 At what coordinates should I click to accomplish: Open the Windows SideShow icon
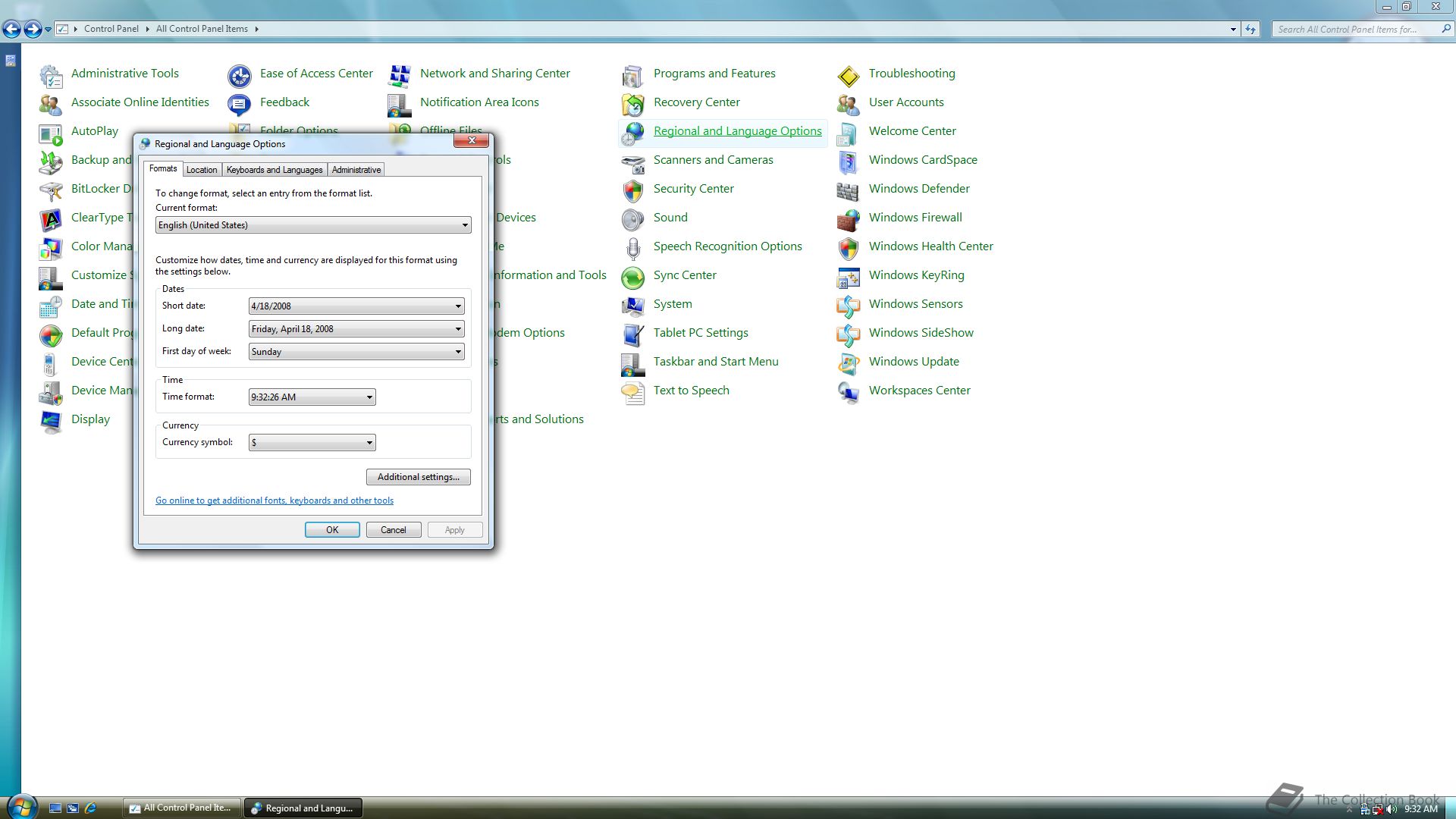[x=849, y=335]
